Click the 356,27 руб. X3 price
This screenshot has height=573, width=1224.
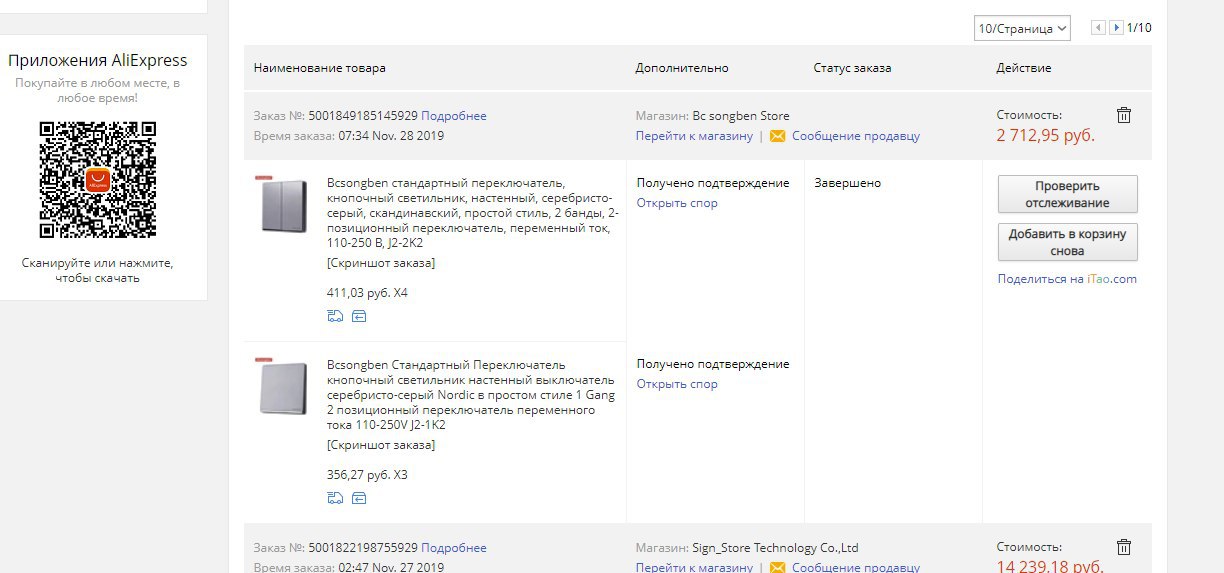pos(367,475)
